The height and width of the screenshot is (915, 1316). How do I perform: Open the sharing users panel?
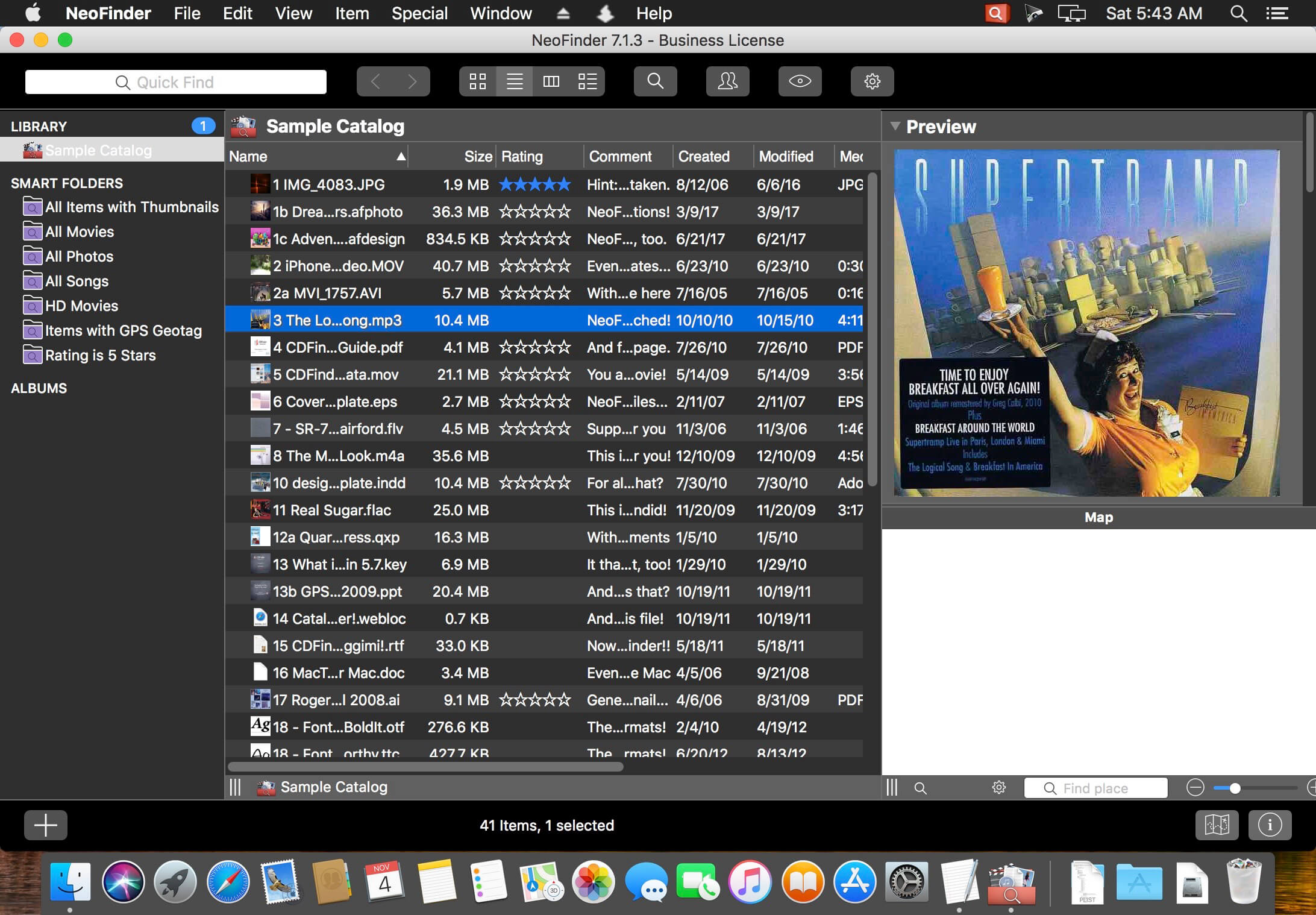(x=727, y=81)
